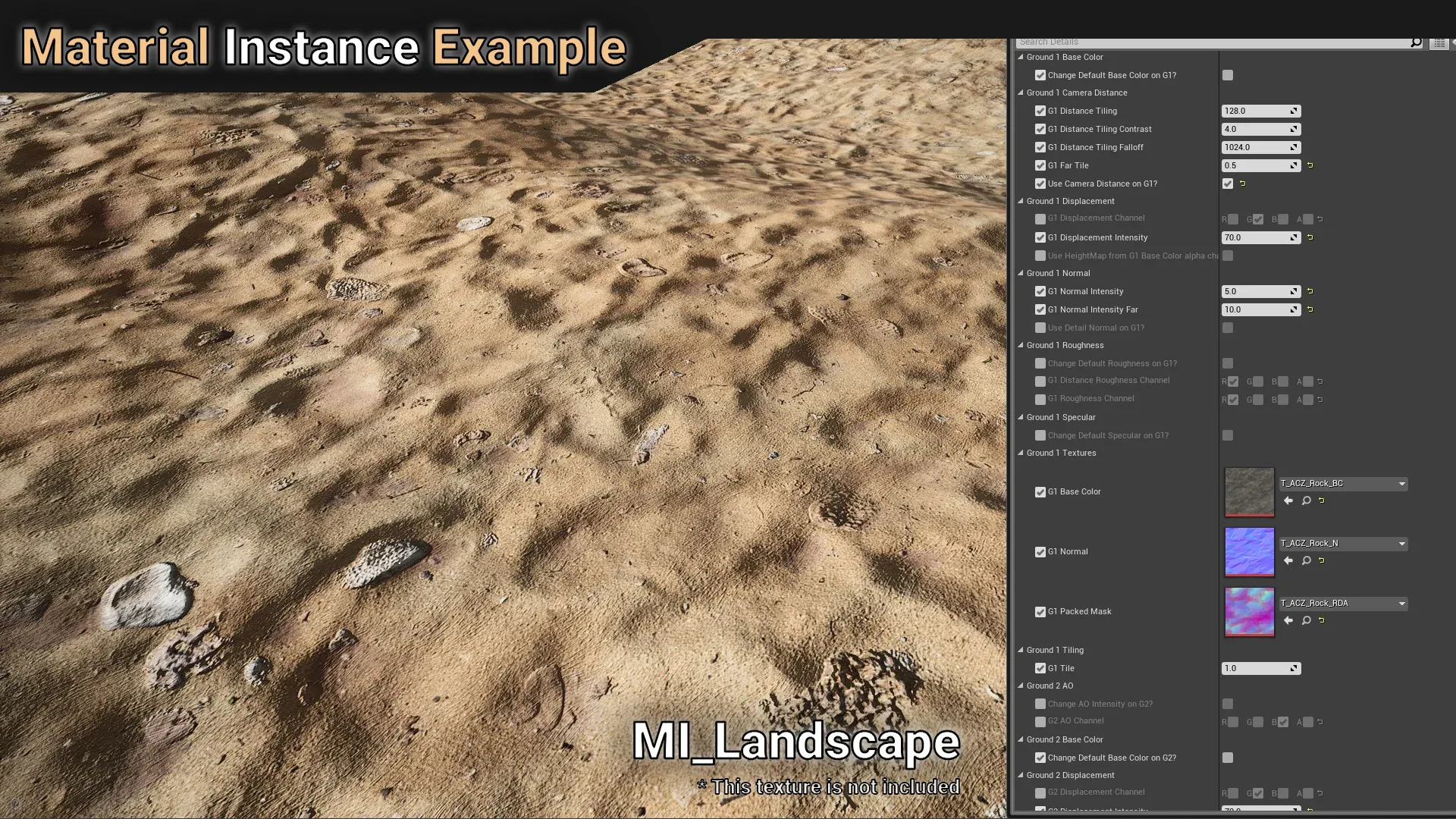Collapse the Ground 1 Camera Distance section

[1021, 93]
